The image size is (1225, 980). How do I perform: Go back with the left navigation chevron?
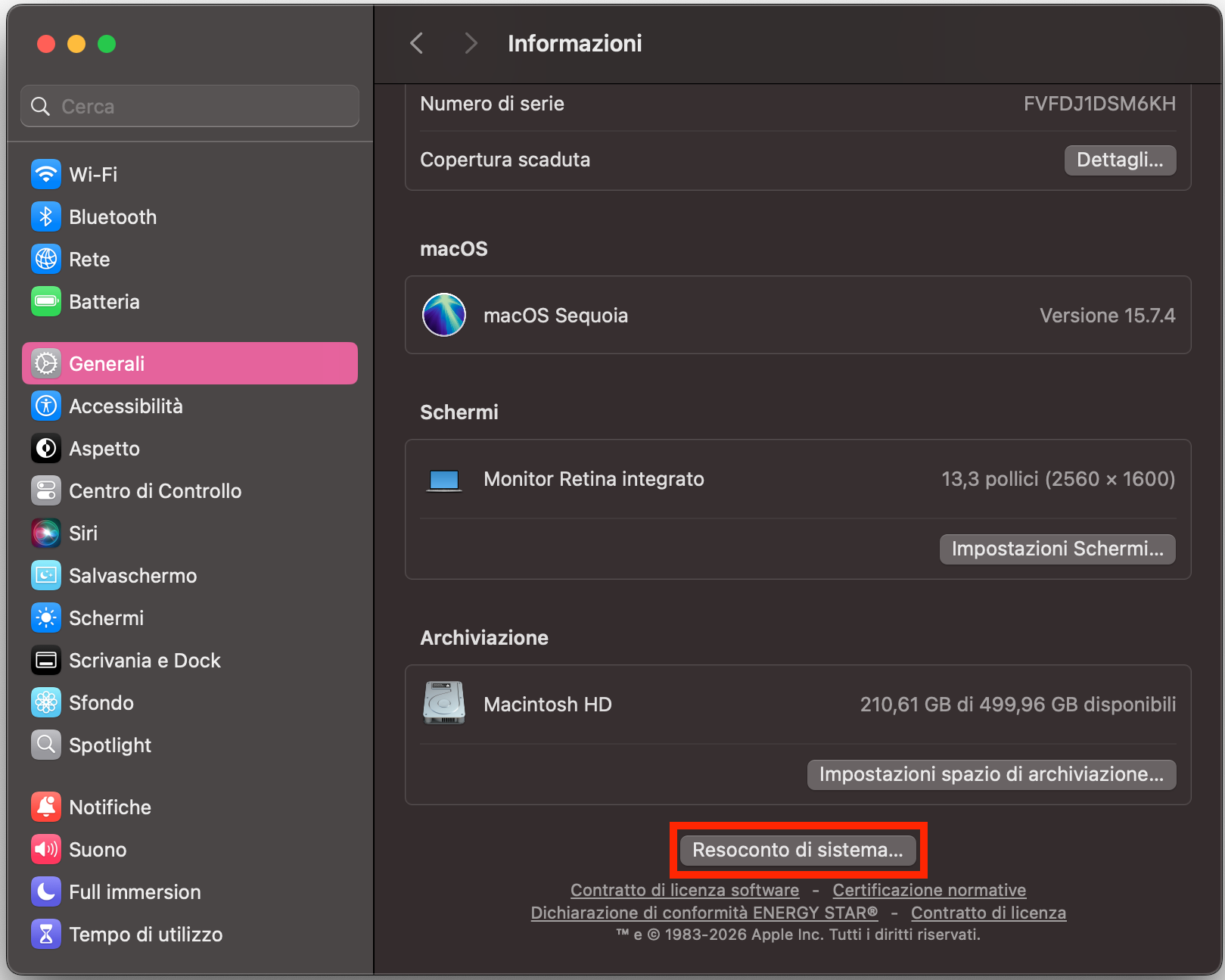point(416,43)
